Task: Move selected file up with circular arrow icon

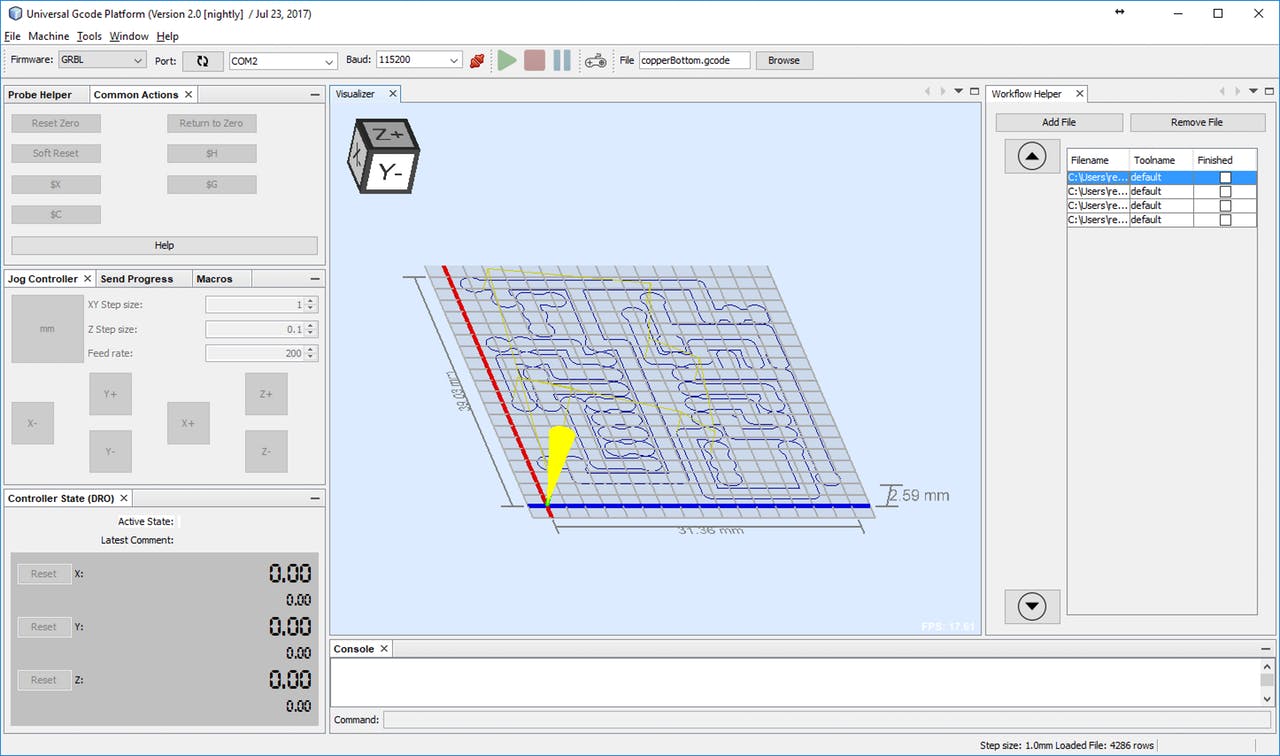Action: 1032,156
